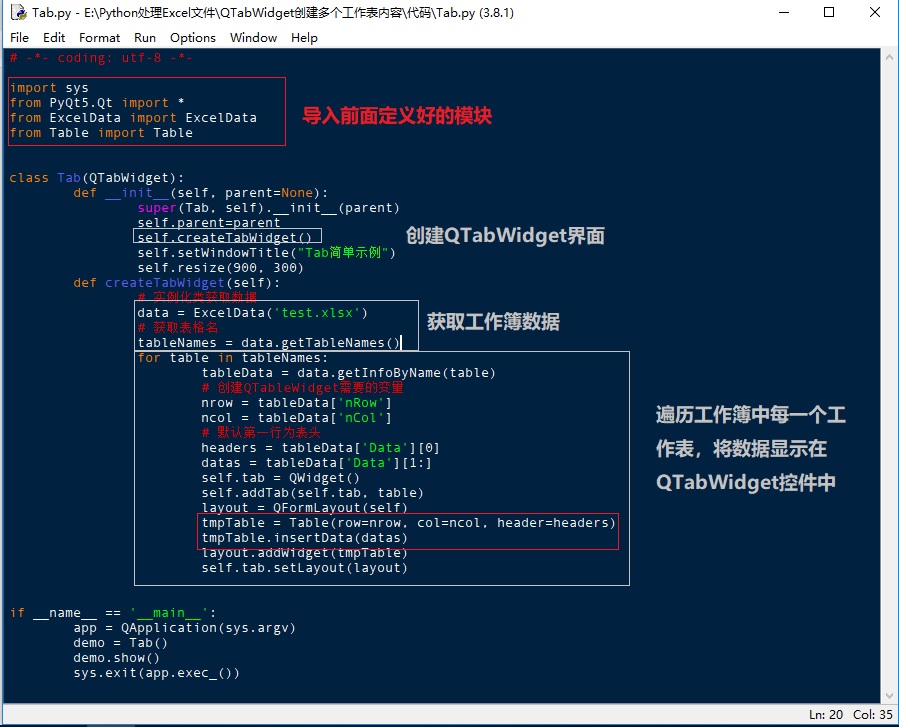This screenshot has width=899, height=727.
Task: Show the Window menu
Action: click(x=253, y=37)
